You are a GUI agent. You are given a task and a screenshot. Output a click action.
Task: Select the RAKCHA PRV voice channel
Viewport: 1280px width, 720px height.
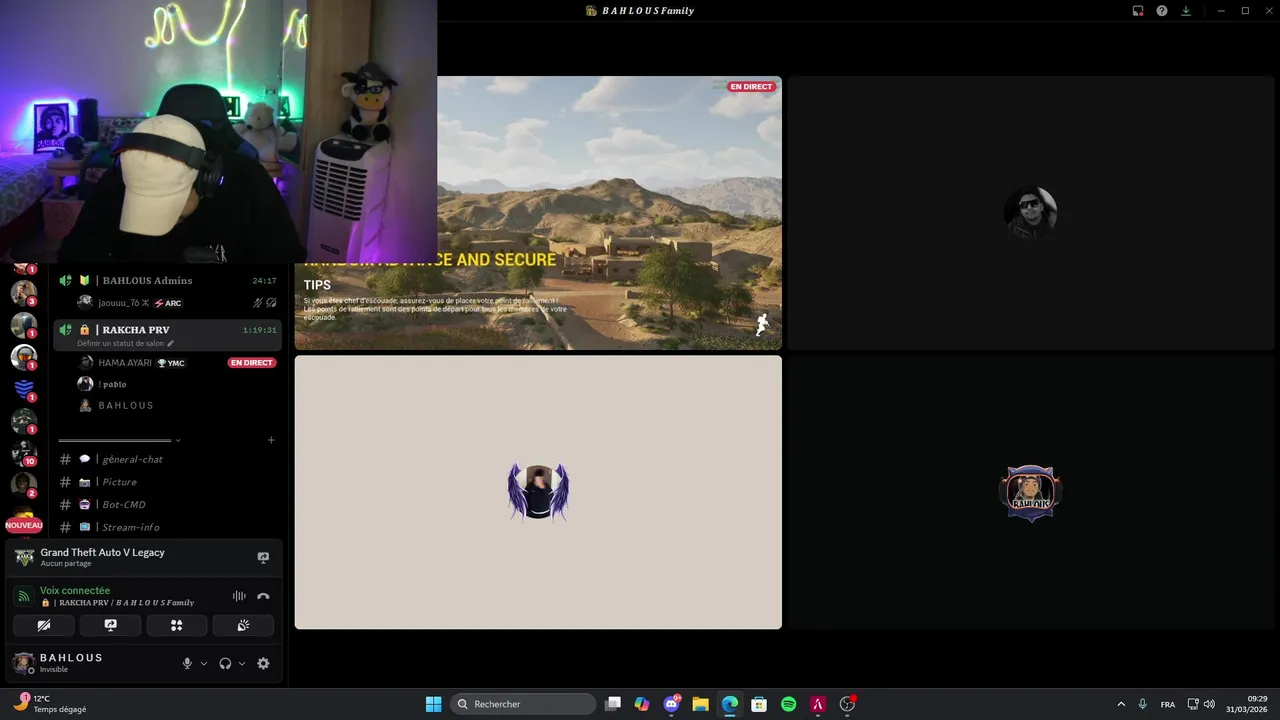click(168, 335)
